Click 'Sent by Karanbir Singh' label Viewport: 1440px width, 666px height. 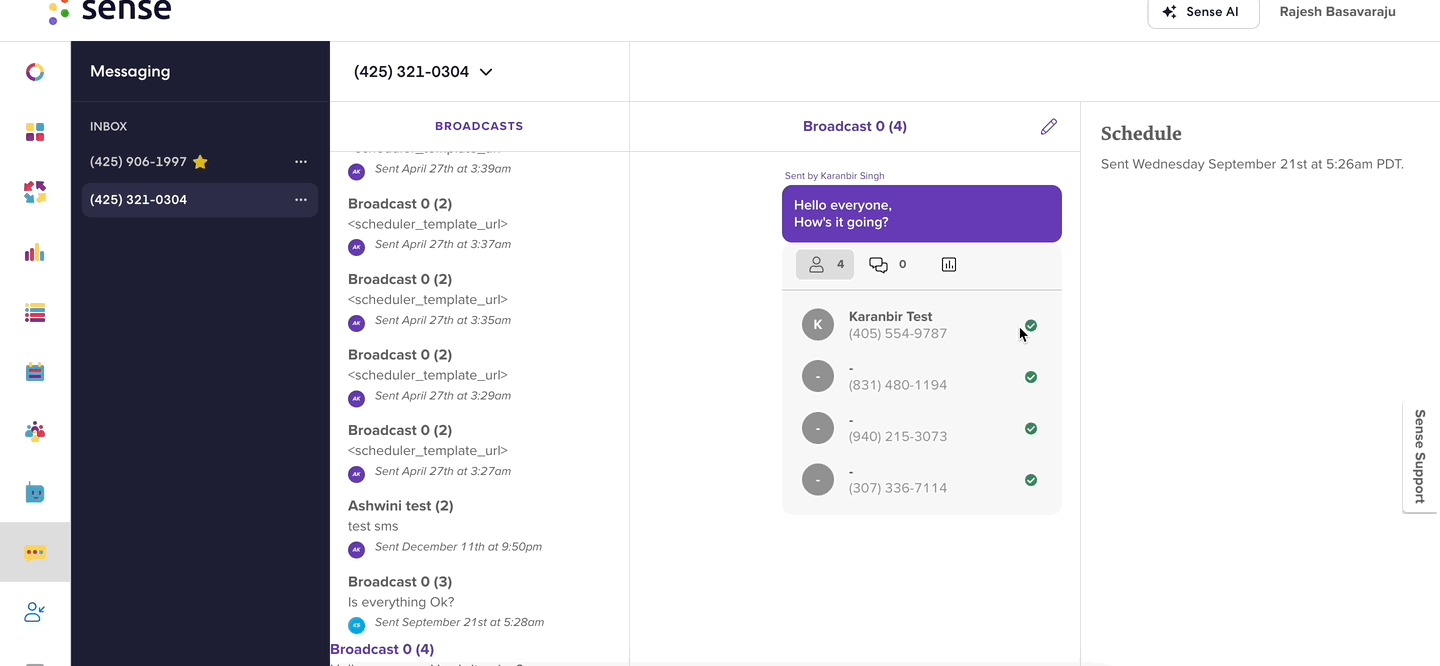834,176
